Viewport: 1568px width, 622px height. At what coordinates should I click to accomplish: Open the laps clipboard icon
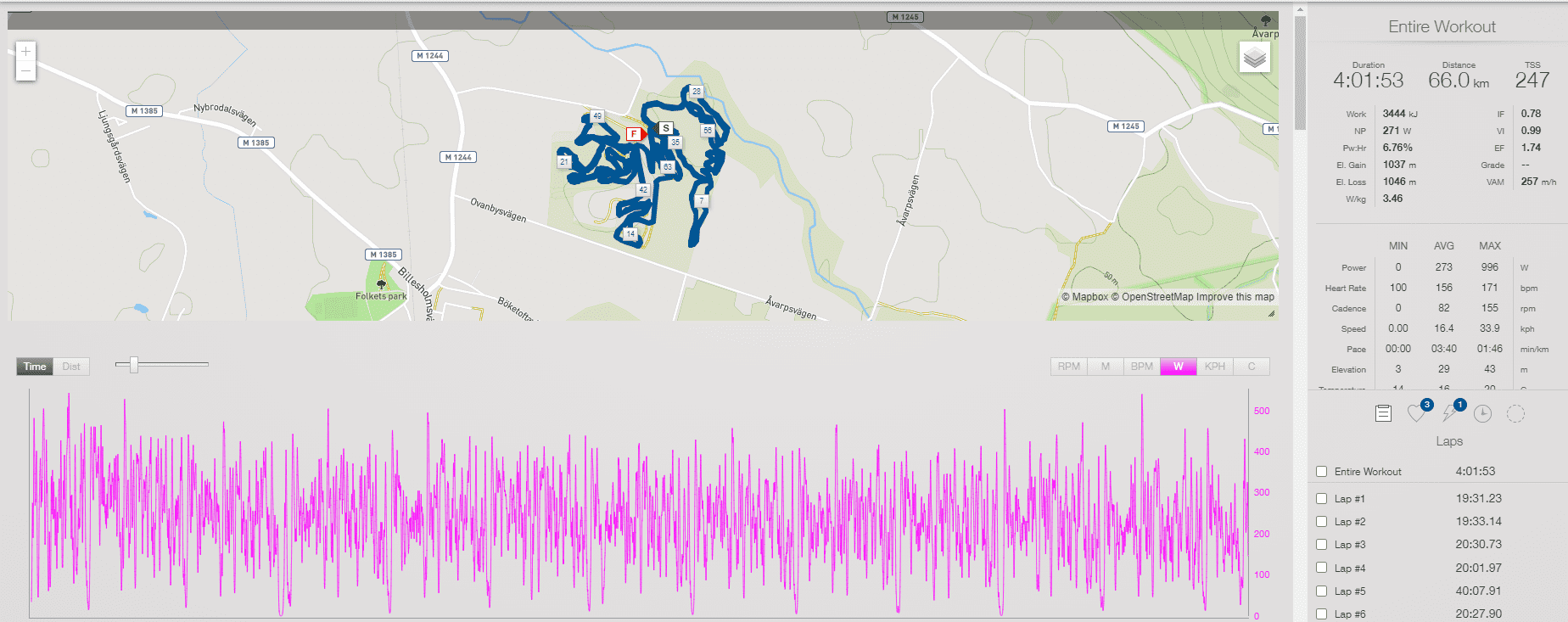pos(1383,413)
